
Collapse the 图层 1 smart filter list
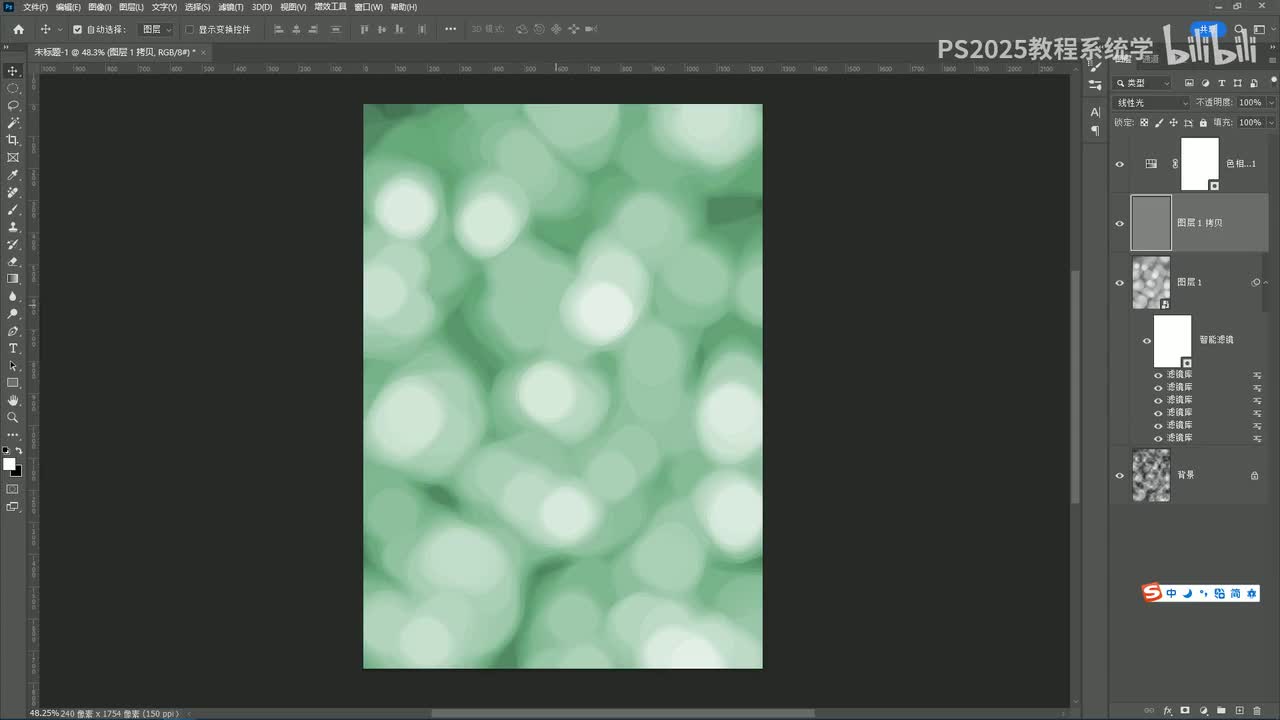click(x=1265, y=283)
